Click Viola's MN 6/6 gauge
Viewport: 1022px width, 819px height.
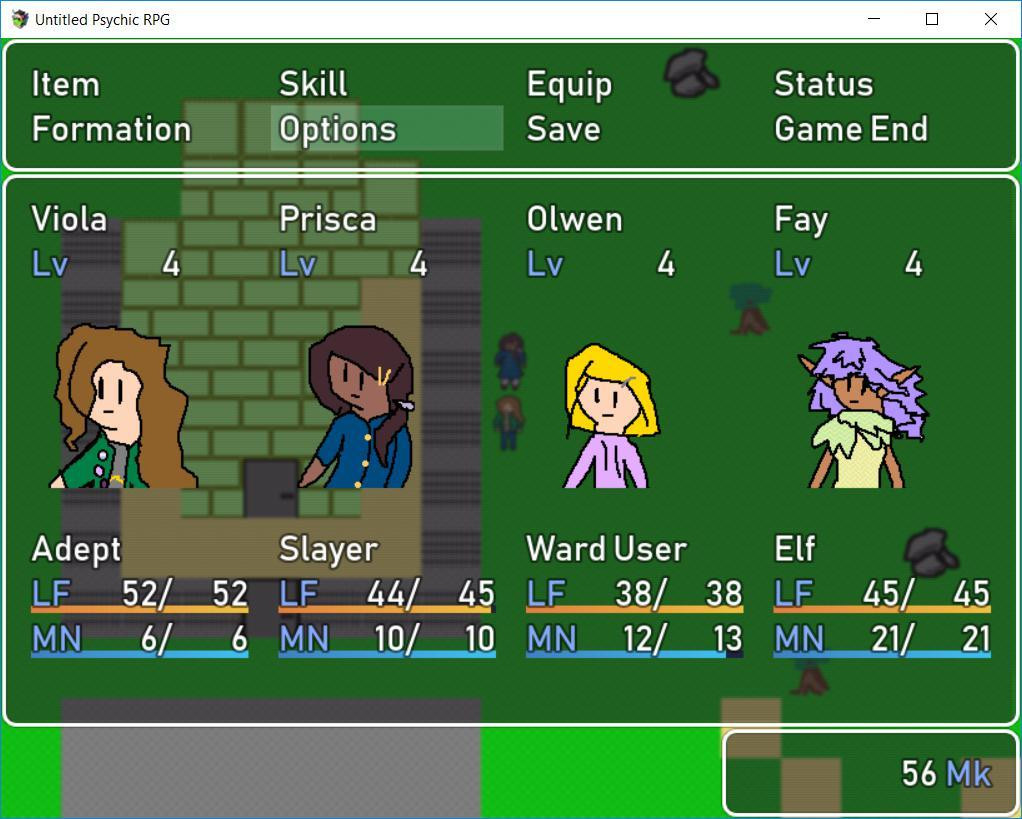[x=139, y=640]
